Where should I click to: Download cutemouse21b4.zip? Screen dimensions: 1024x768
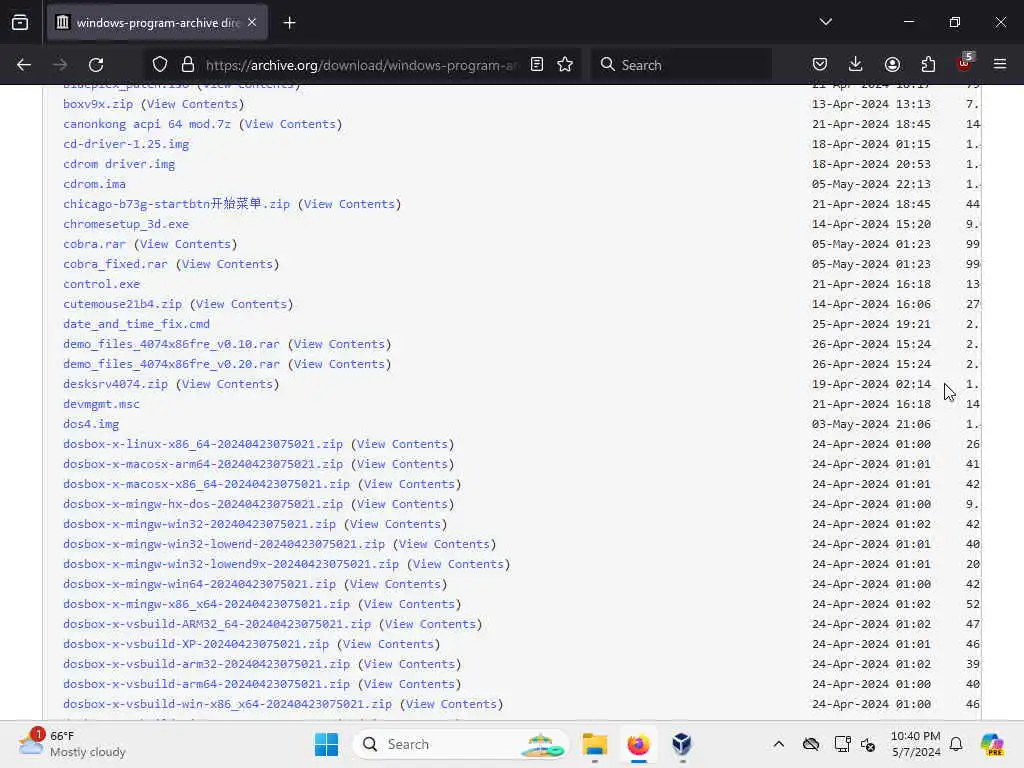click(x=123, y=304)
